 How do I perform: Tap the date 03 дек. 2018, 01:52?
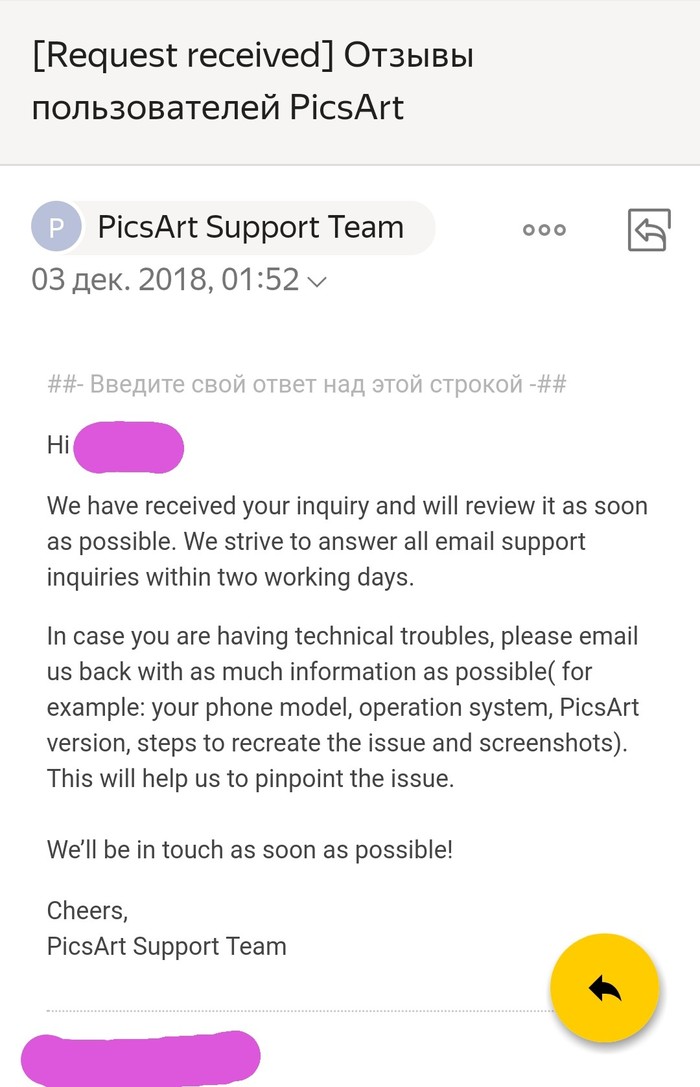pos(165,279)
